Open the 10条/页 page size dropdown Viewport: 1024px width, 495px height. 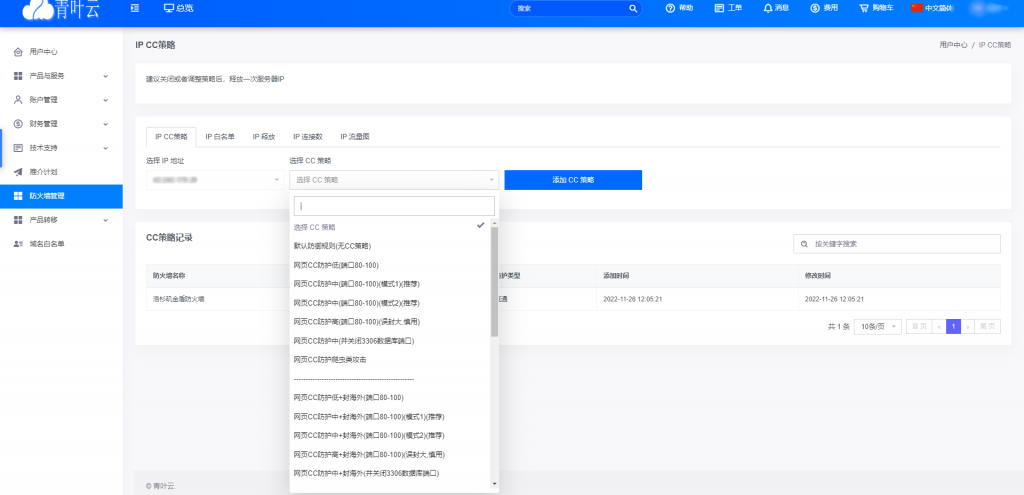(x=877, y=327)
